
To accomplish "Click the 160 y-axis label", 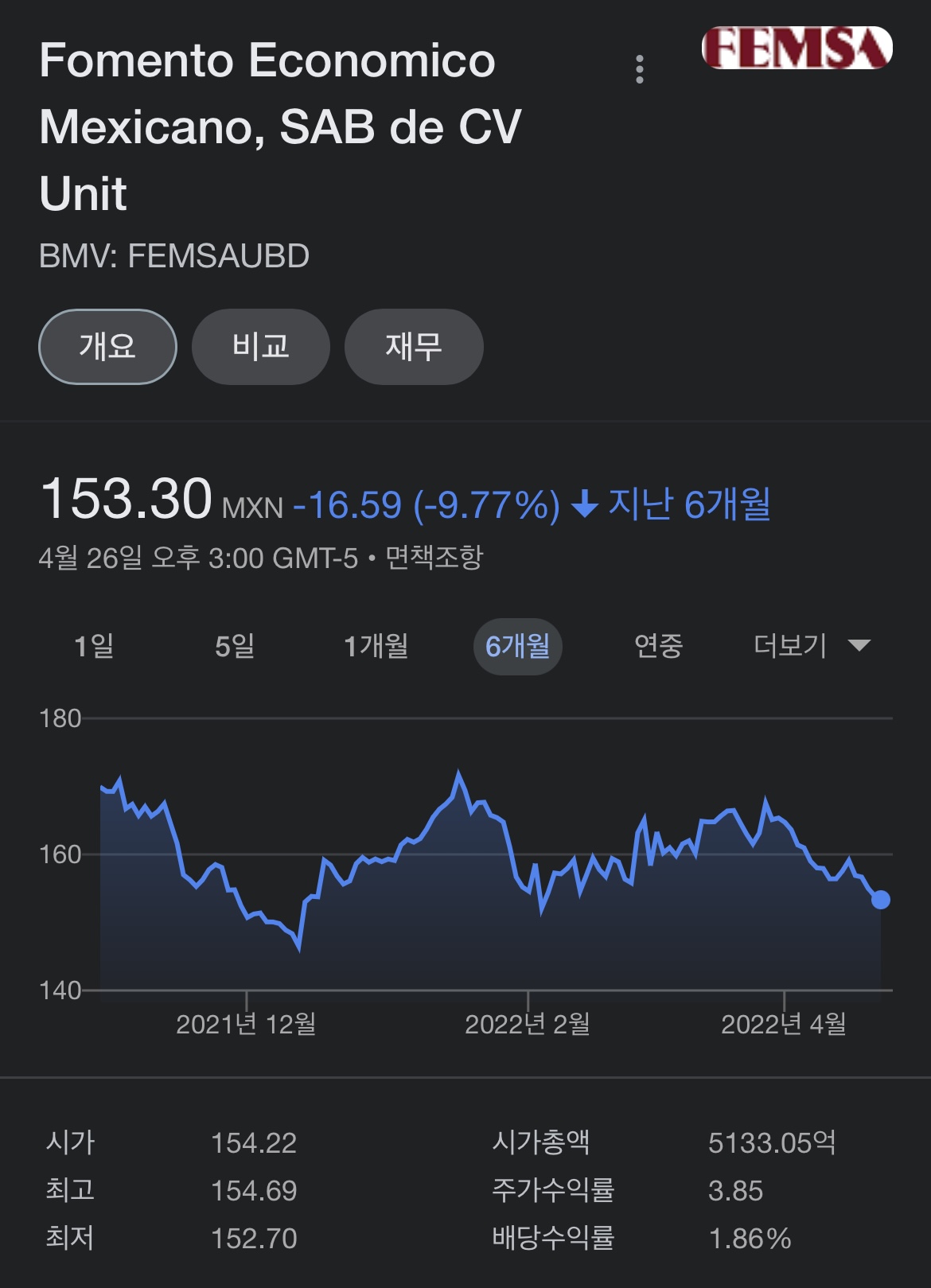I will click(60, 854).
